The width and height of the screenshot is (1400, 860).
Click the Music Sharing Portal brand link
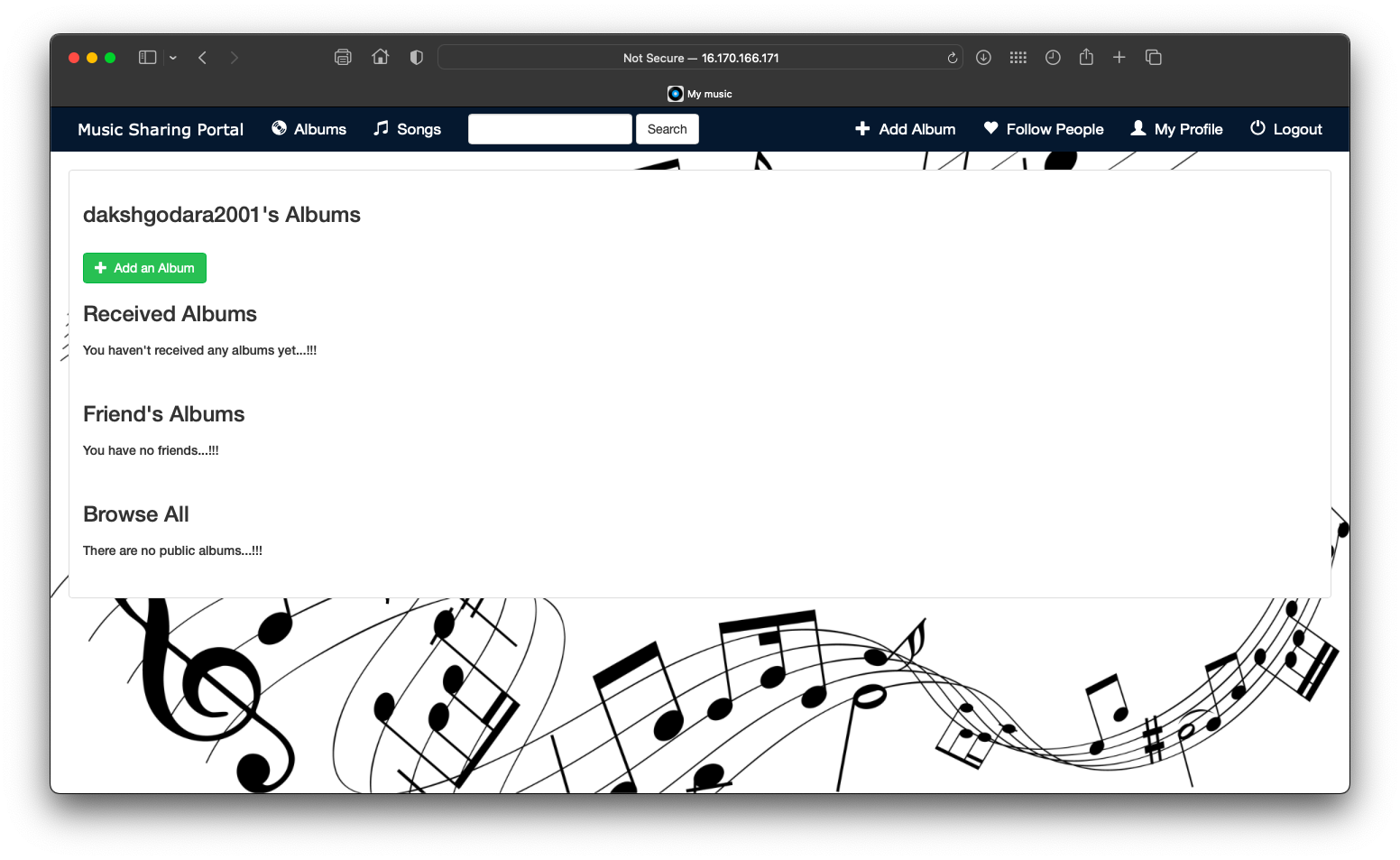[x=161, y=129]
